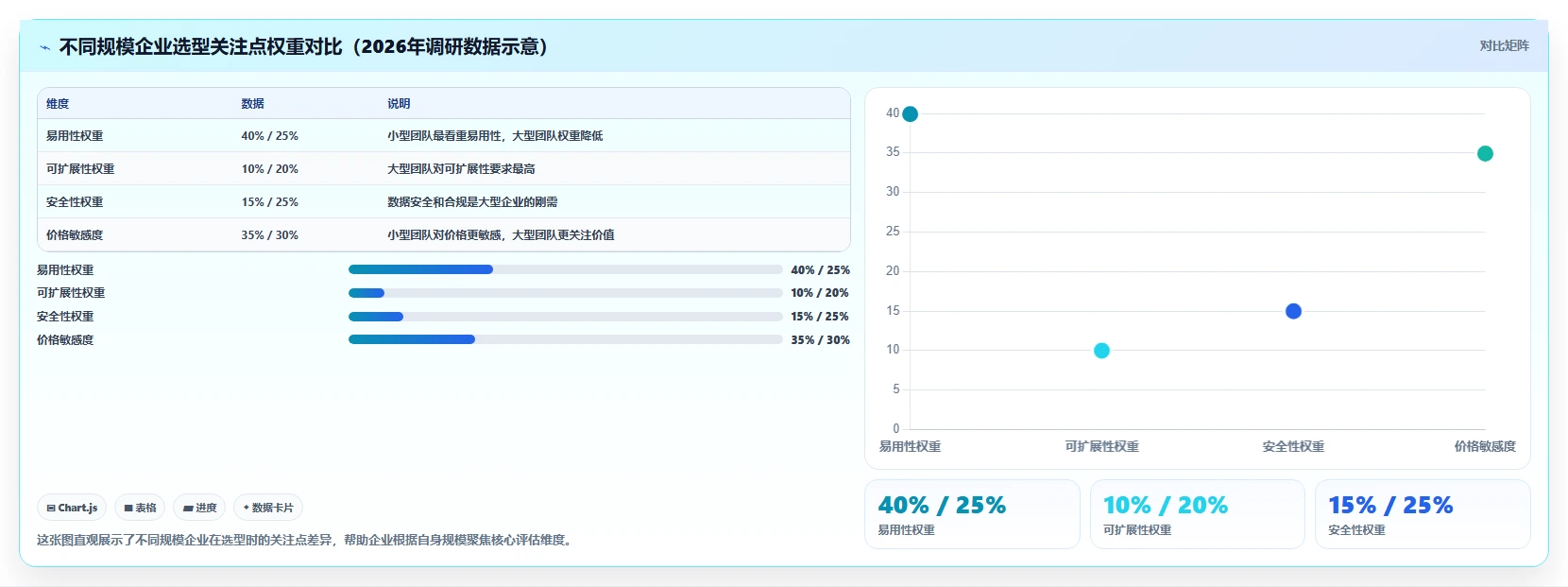Click the Chart.js tag chip
The image size is (1568, 587).
[72, 508]
